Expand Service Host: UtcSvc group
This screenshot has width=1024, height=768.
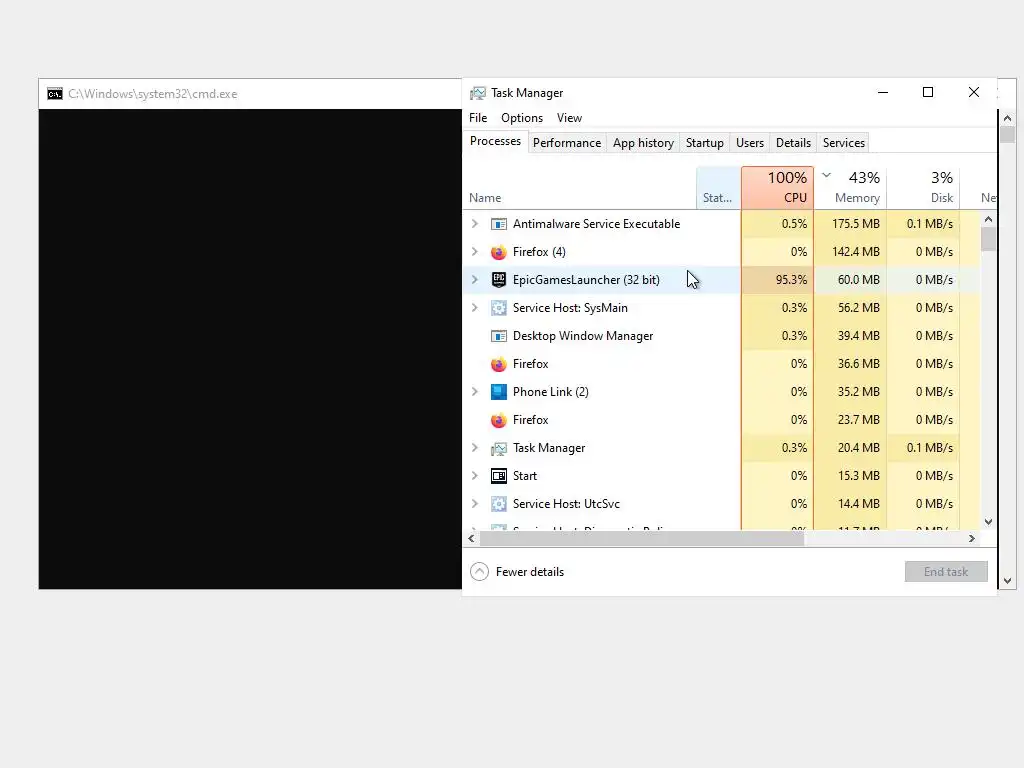coord(475,504)
